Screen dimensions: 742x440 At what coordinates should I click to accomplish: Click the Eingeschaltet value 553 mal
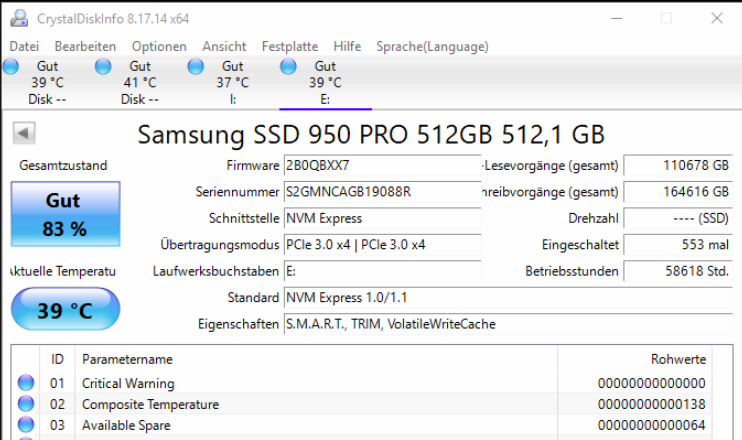(x=678, y=245)
